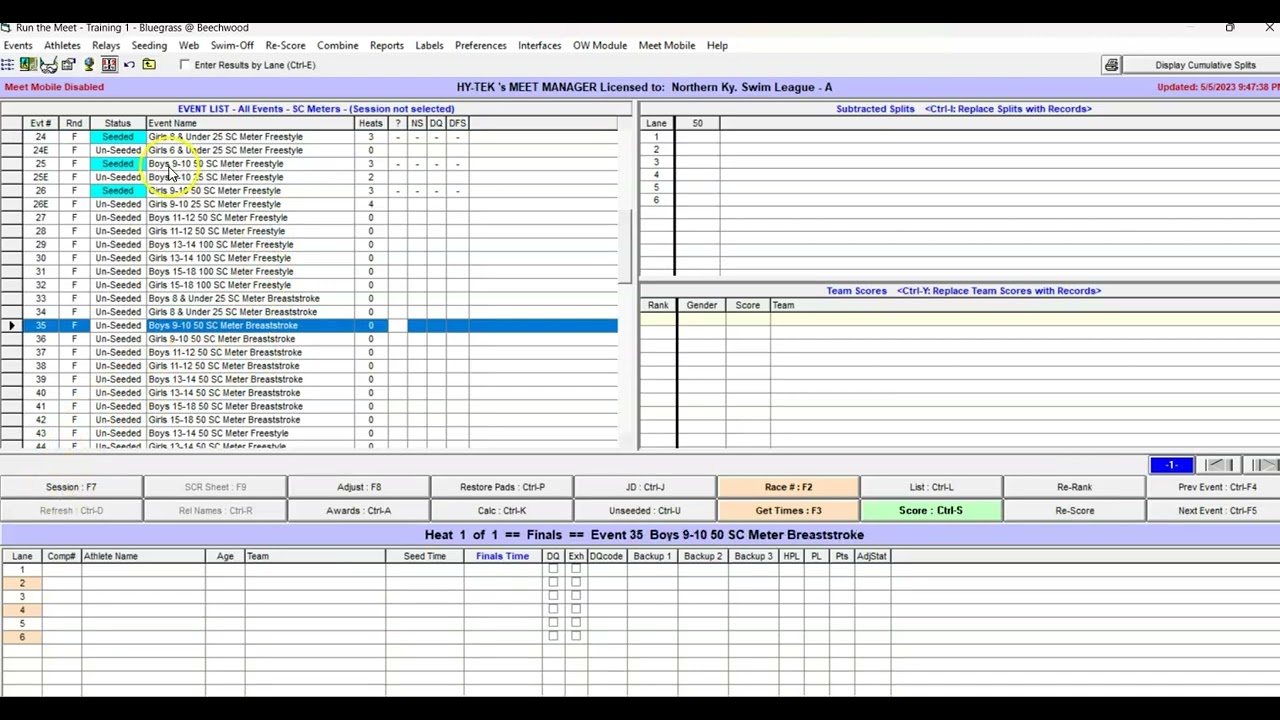
Task: Go to next heat arrow button
Action: 1263,465
